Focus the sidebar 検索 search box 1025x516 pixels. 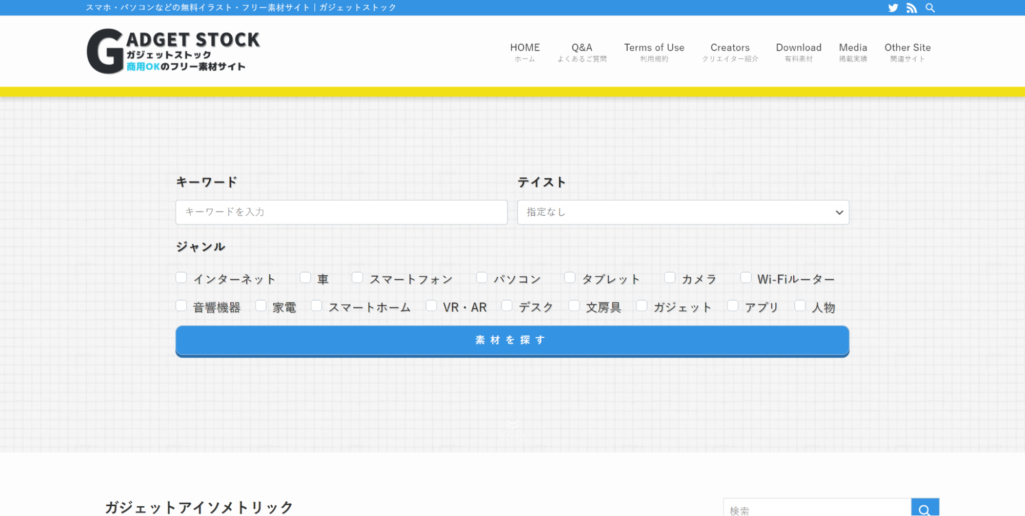click(x=816, y=509)
